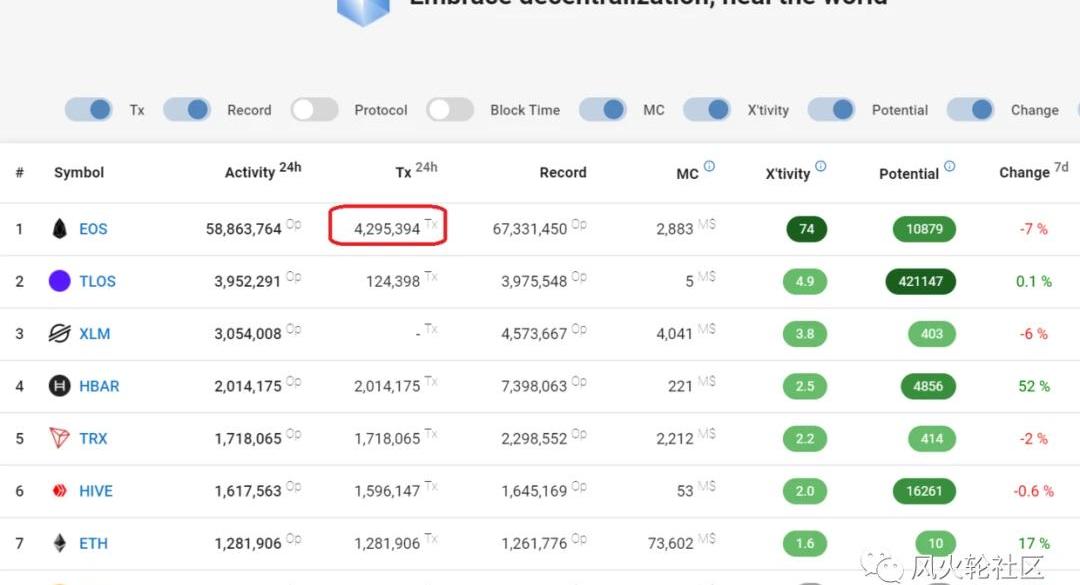Select EOS activity value 58,863,764
This screenshot has width=1080, height=585.
[x=244, y=229]
